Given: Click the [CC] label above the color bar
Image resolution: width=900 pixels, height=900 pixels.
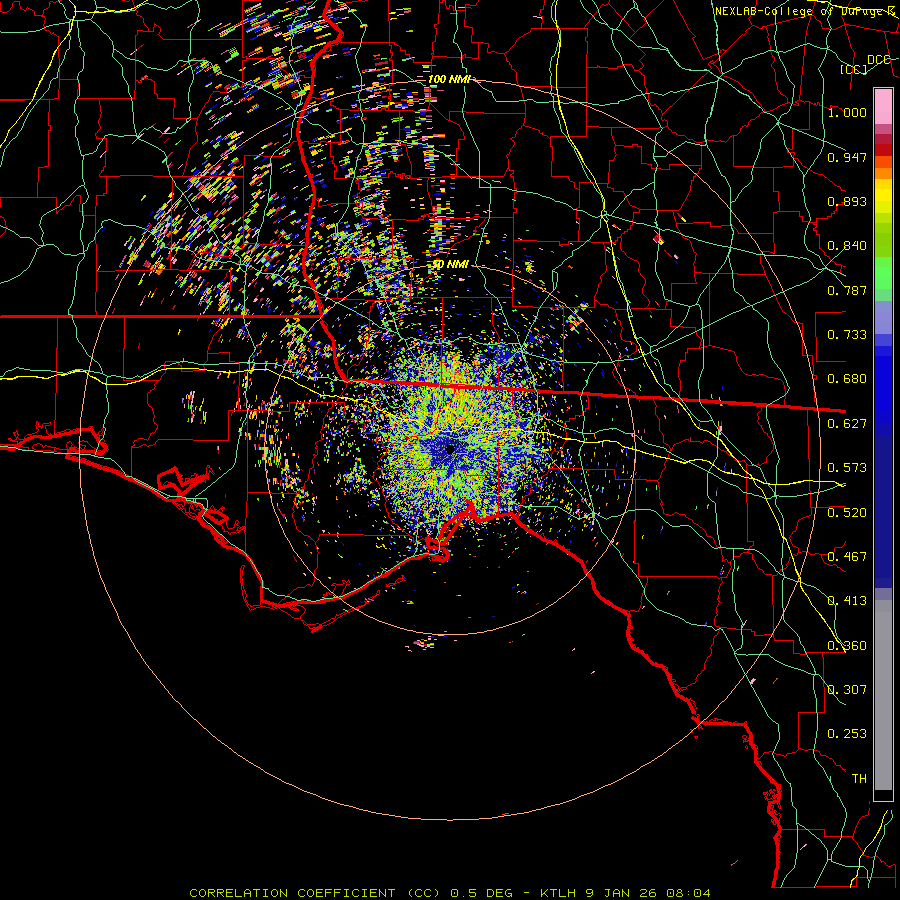Looking at the screenshot, I should tap(854, 69).
